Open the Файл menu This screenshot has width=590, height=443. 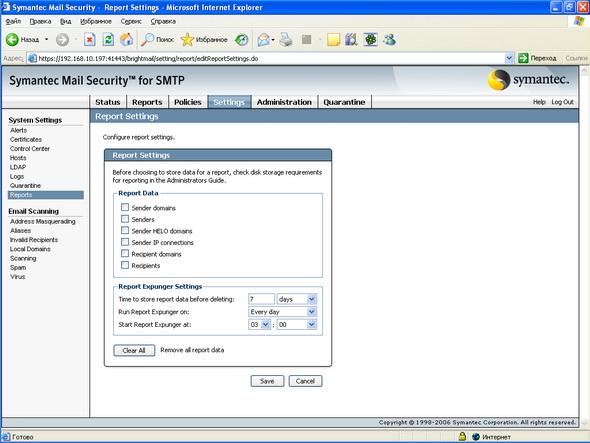13,21
